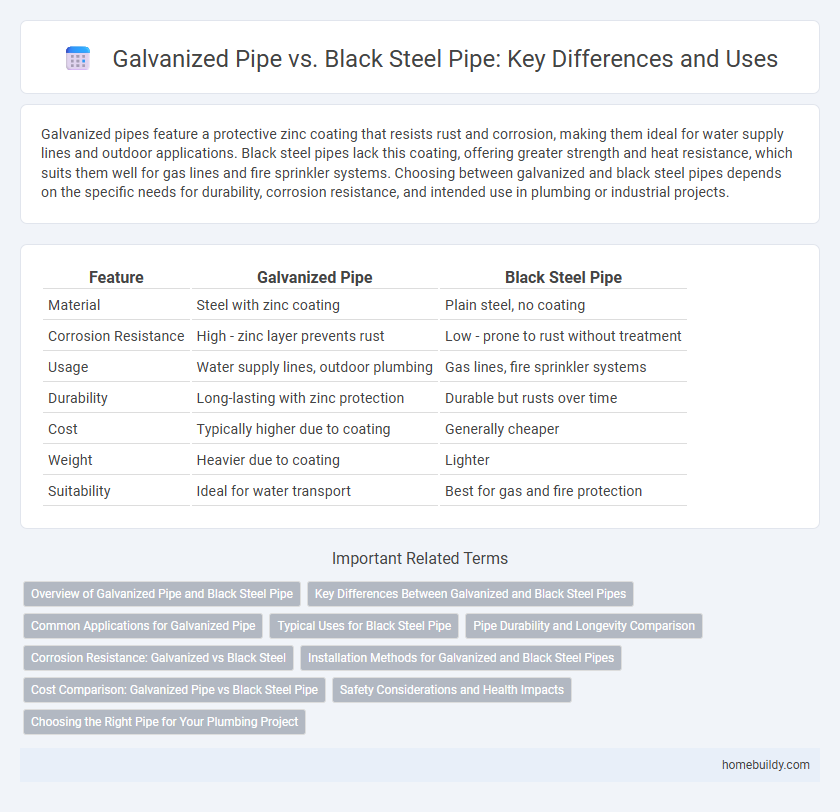Select the 'Galvanized Pipe' column header

(314, 277)
